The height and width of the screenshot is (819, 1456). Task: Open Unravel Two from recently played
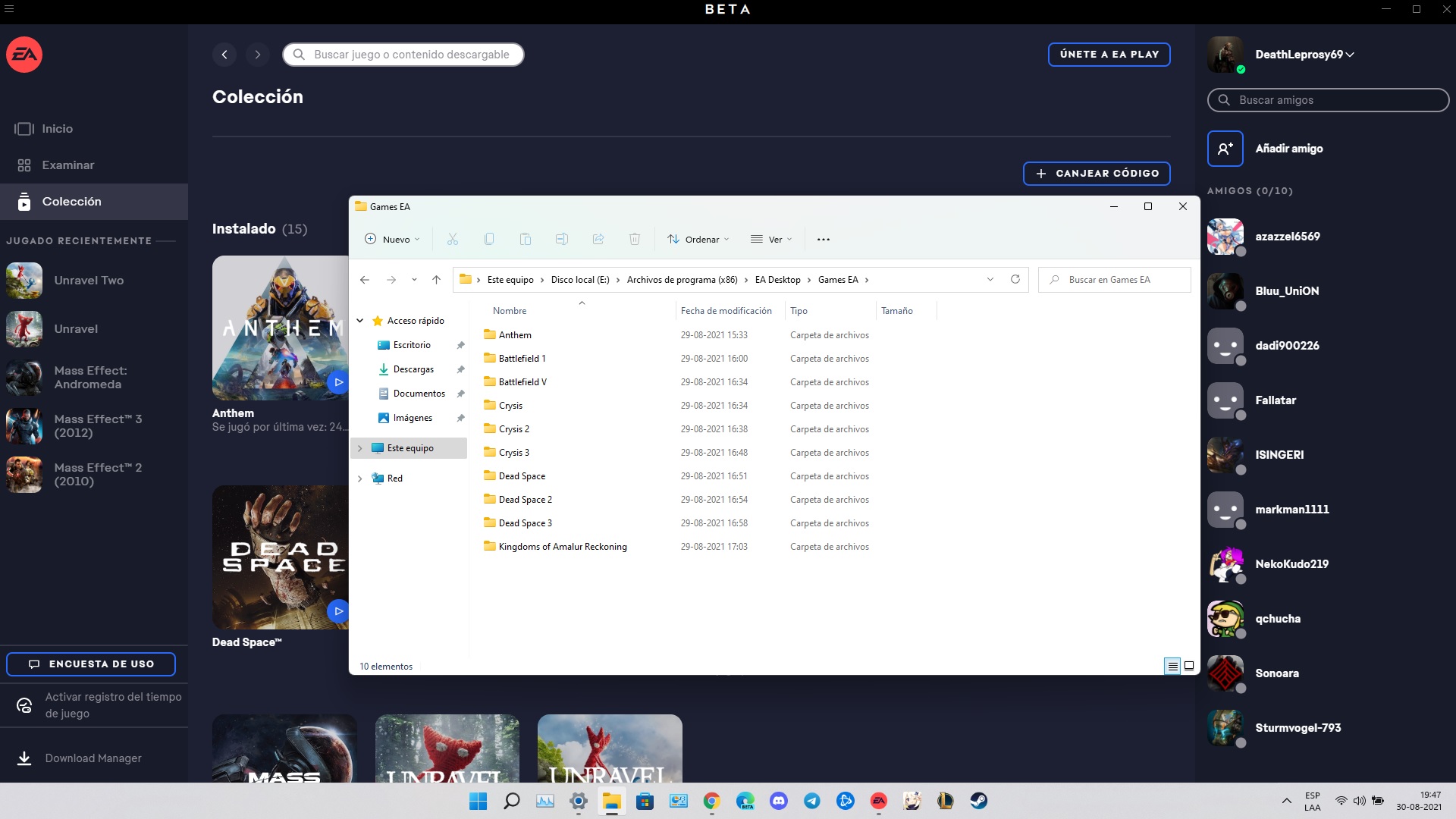(x=94, y=281)
